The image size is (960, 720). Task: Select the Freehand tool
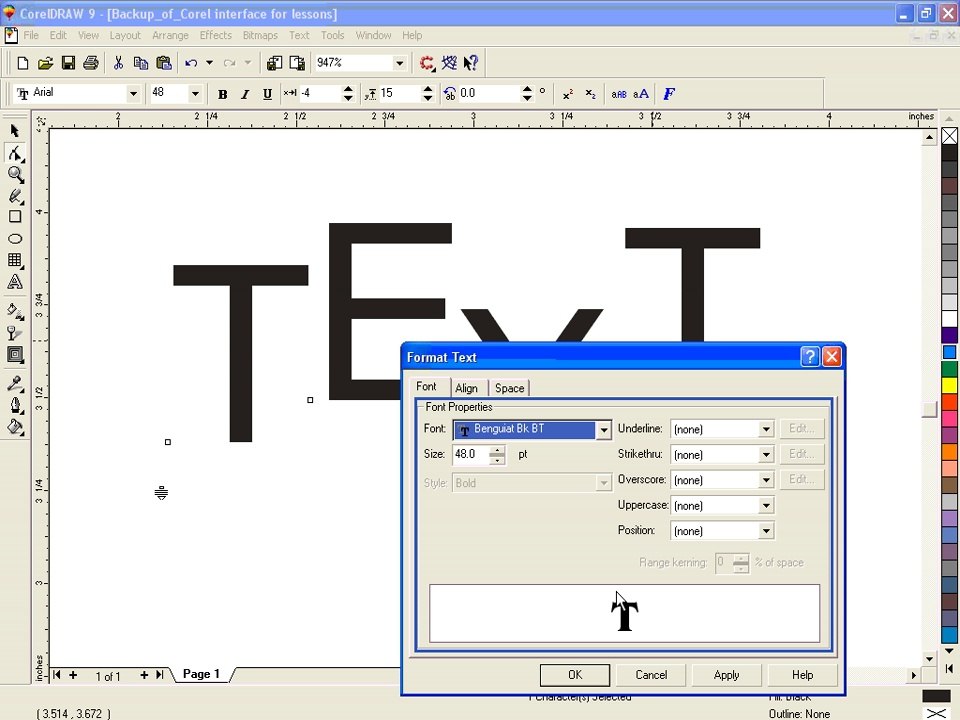(x=15, y=196)
